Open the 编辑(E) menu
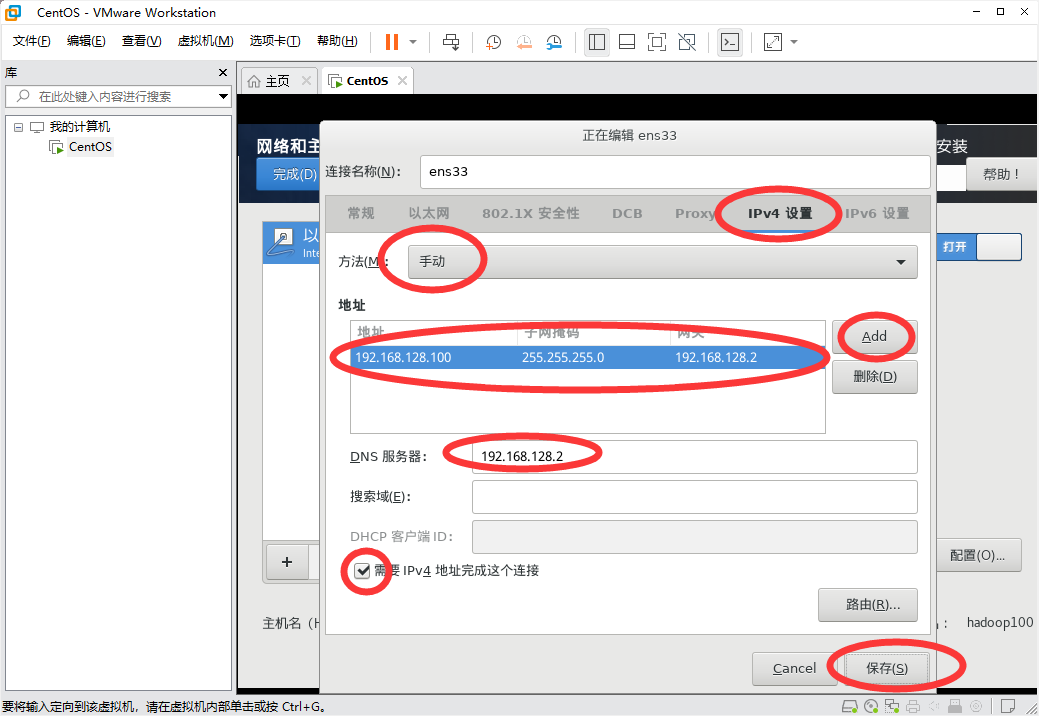Image resolution: width=1039 pixels, height=716 pixels. tap(86, 41)
